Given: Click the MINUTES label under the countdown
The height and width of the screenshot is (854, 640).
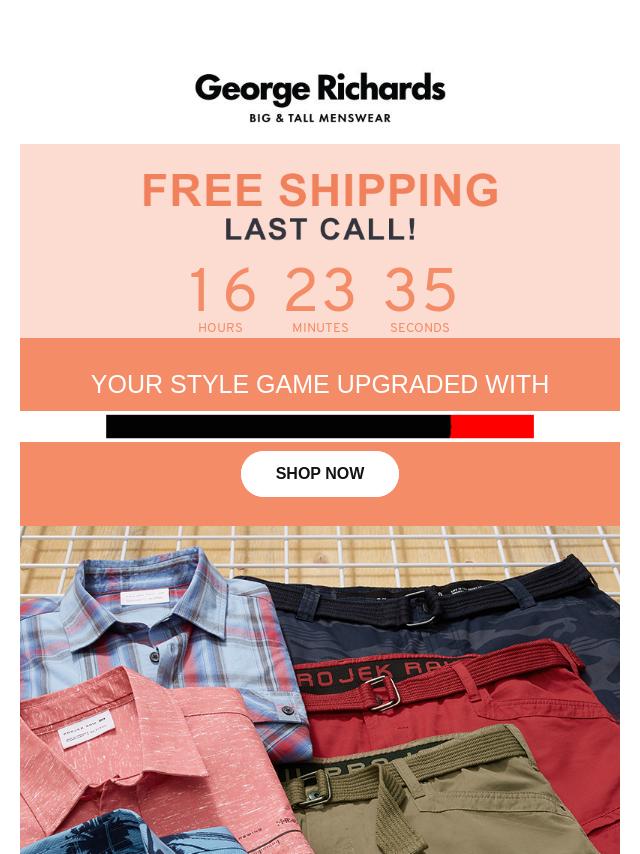Looking at the screenshot, I should [x=320, y=327].
